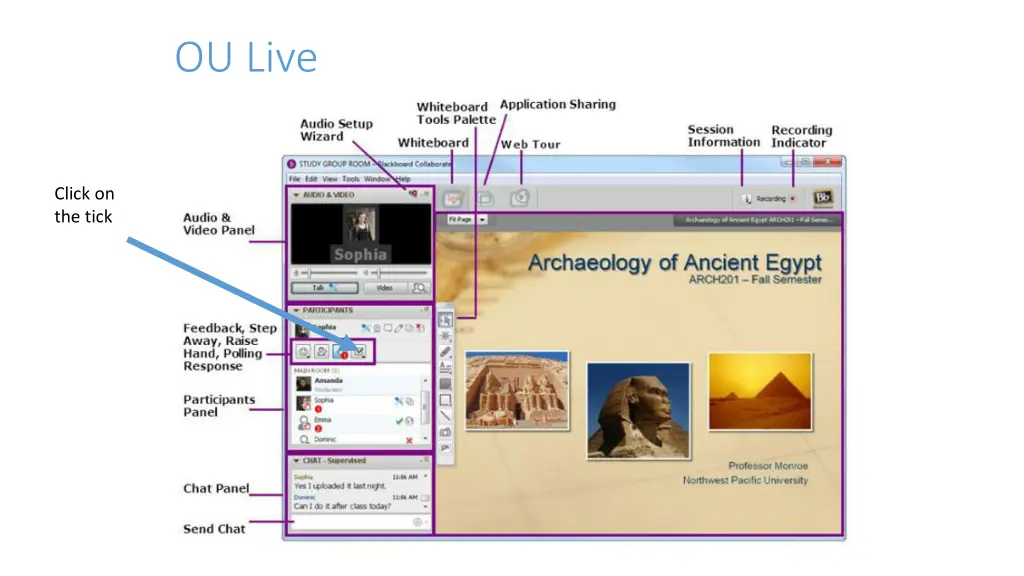Screen dimensions: 1024x576
Task: Open Participants panel options menu
Action: 426,310
